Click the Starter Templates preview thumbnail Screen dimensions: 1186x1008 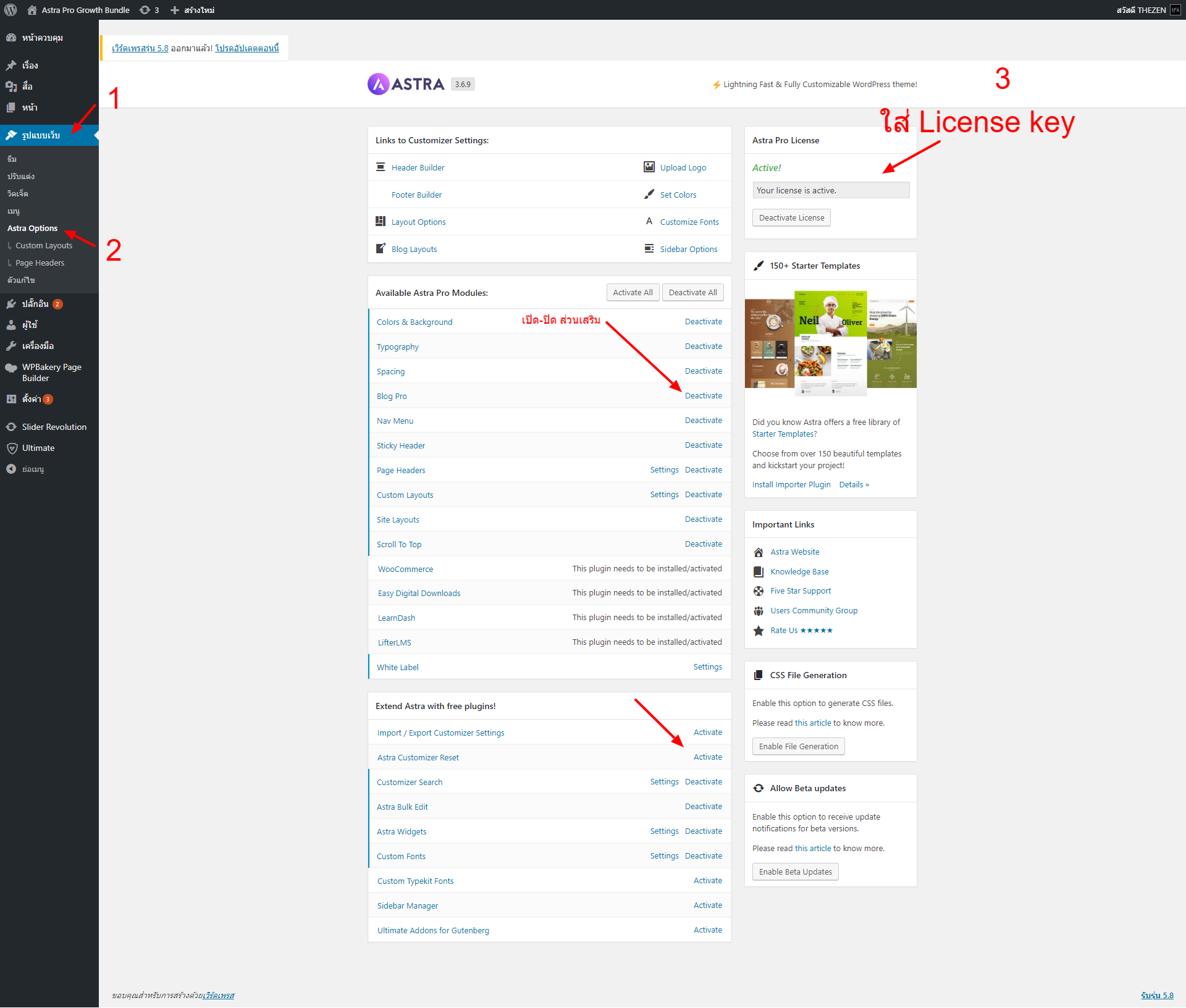[x=830, y=342]
